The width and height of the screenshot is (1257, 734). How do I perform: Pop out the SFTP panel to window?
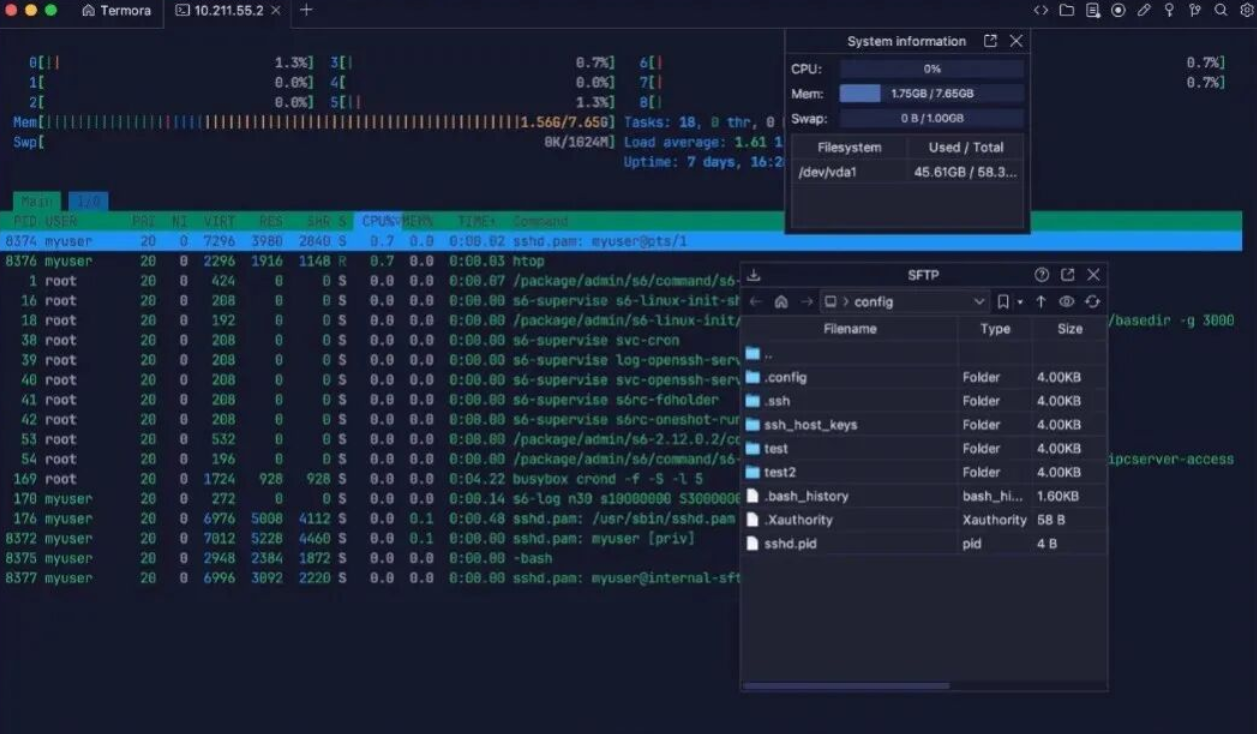(x=1068, y=275)
